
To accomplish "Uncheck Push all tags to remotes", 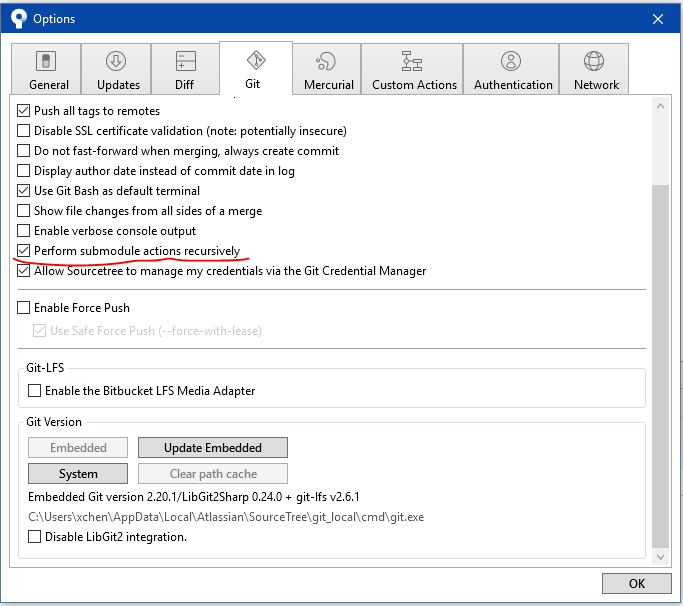I will pyautogui.click(x=24, y=111).
